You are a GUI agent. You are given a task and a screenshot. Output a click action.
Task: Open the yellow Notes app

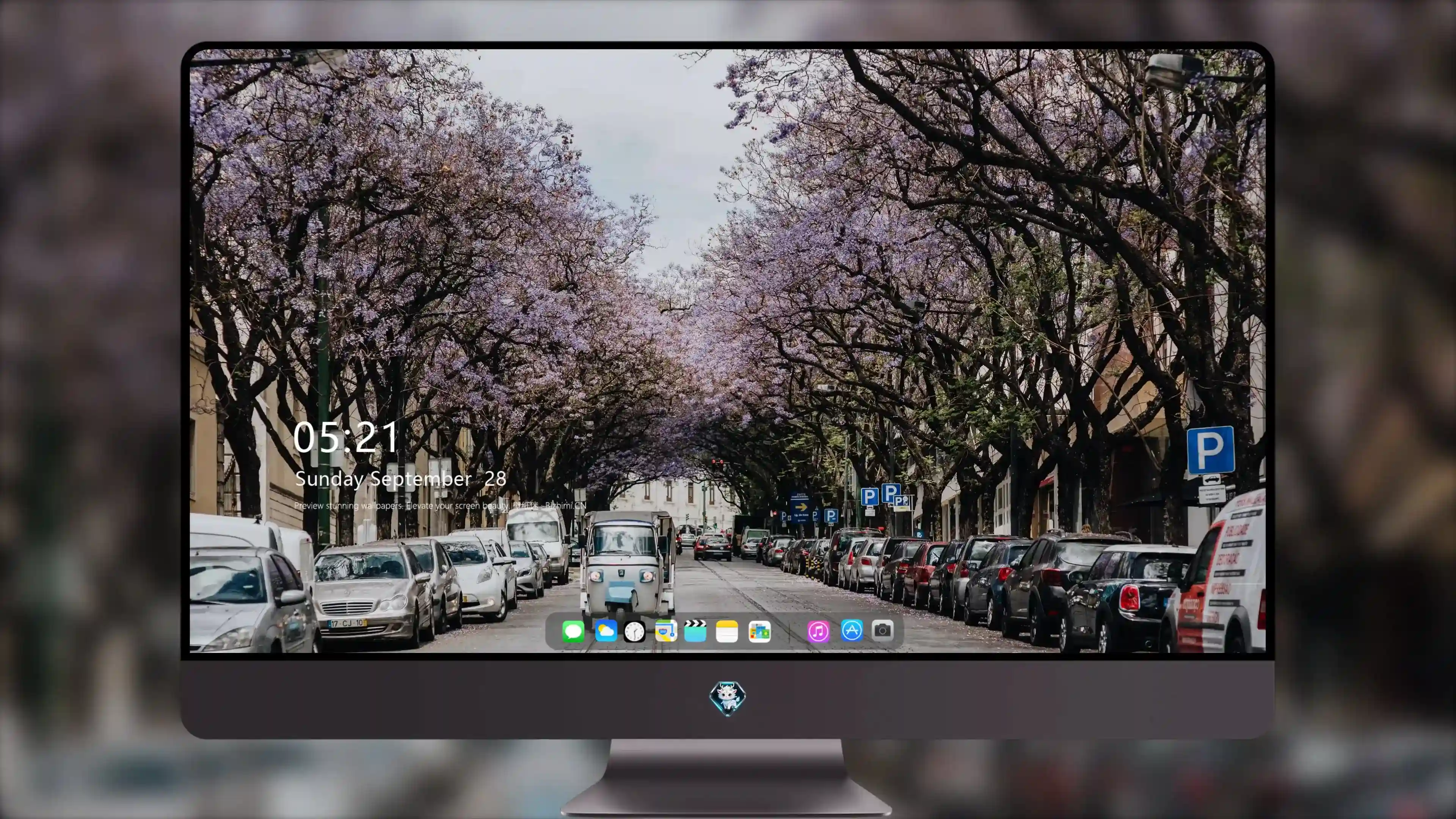click(x=727, y=631)
